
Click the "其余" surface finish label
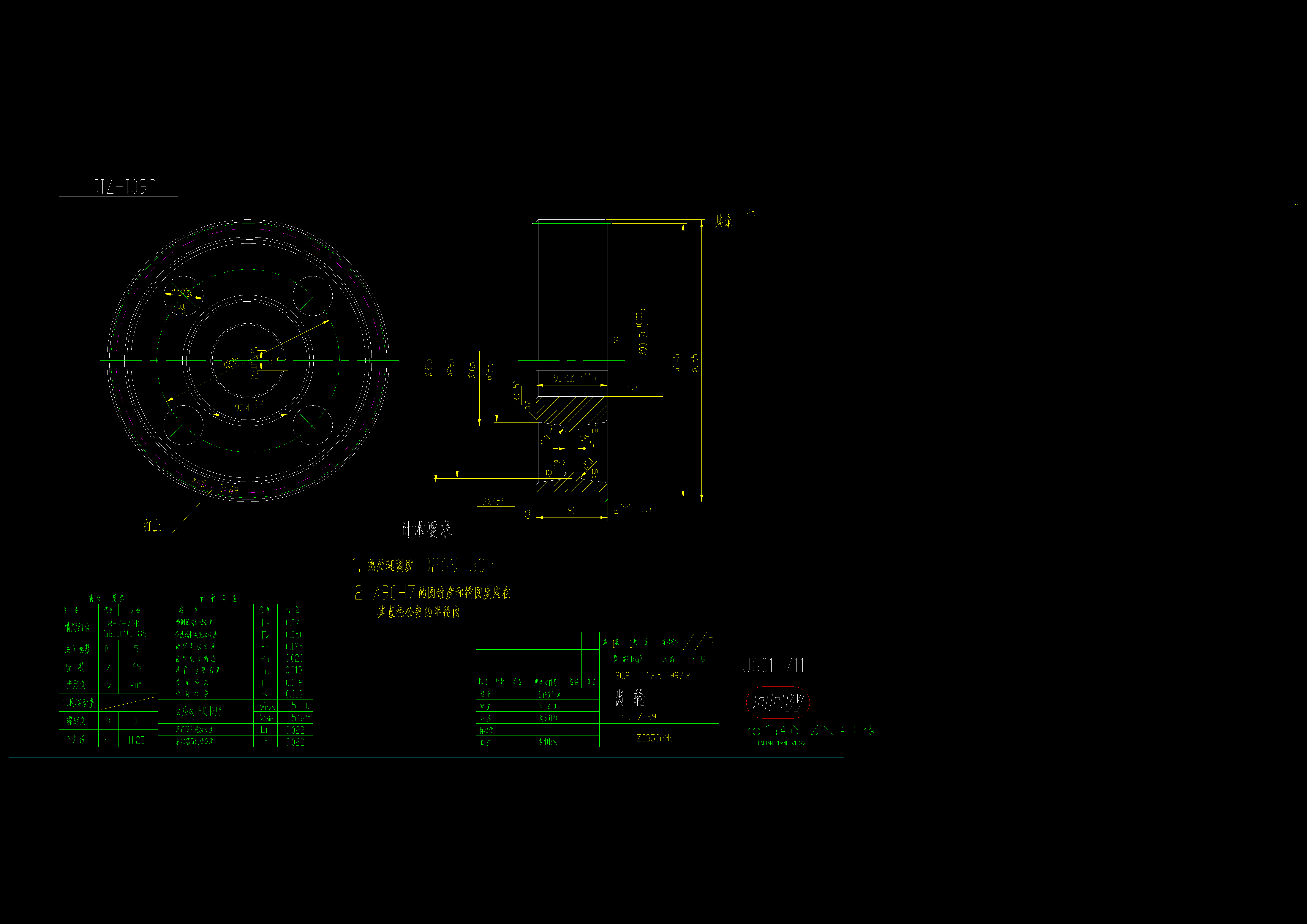point(724,221)
